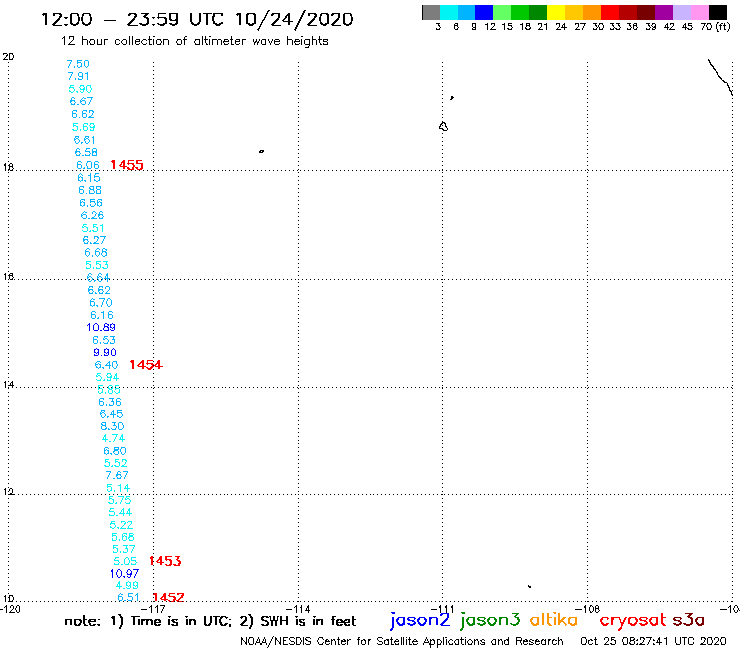Click the cyan legend swatch between 3 and 6
Screen dimensions: 740x650
click(x=448, y=12)
